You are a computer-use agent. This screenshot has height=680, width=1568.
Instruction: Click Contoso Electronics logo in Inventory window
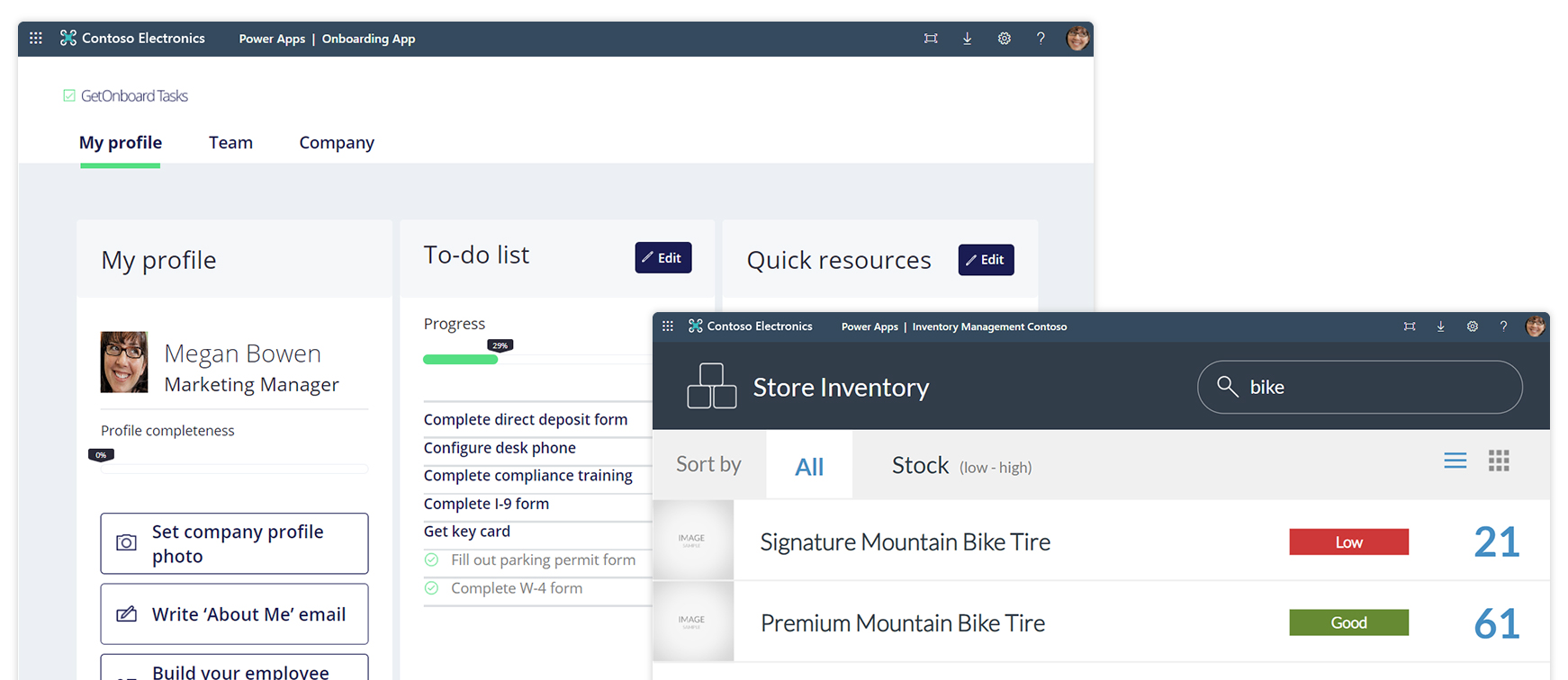(696, 326)
